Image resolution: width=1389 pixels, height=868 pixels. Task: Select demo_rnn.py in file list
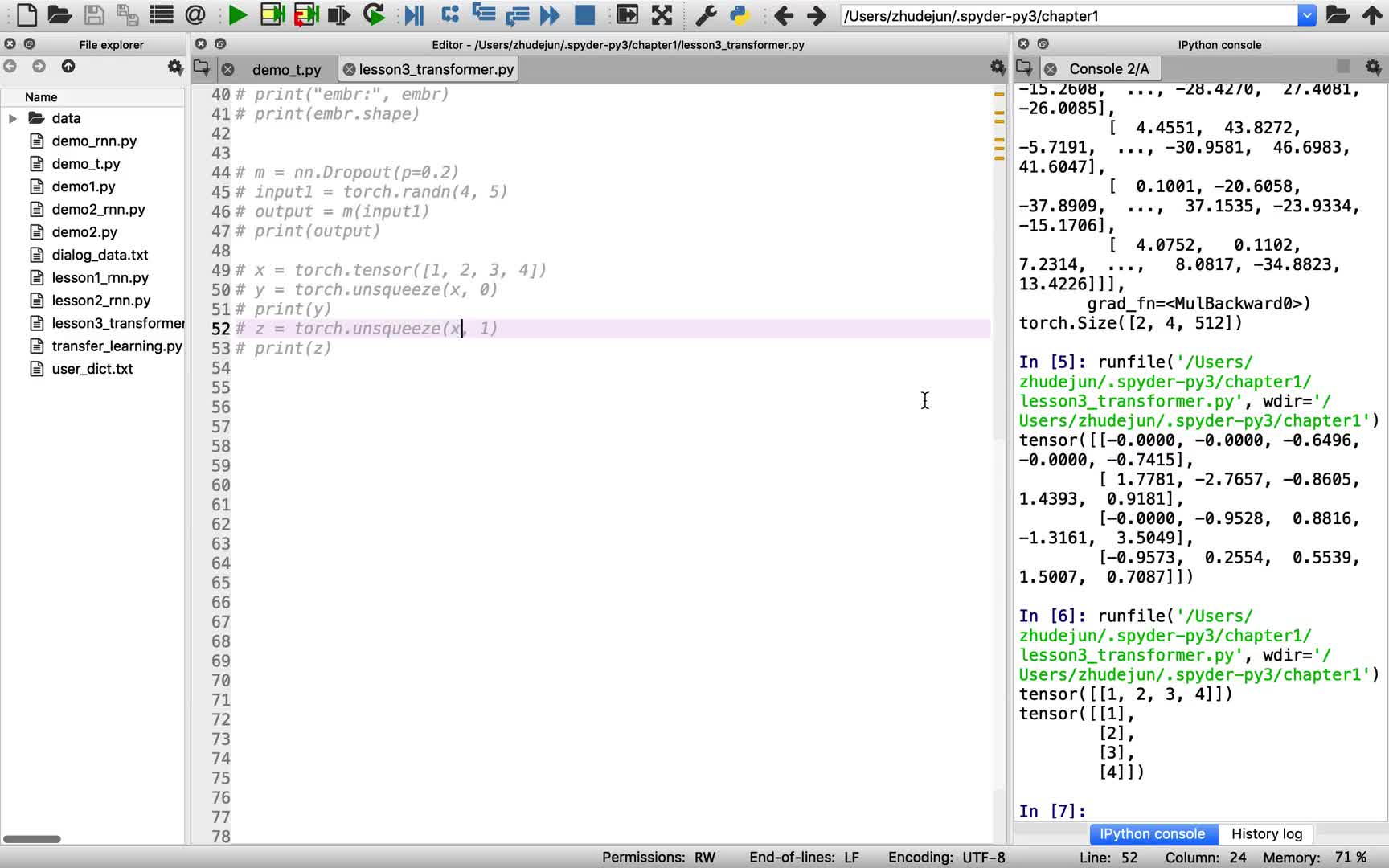coord(94,141)
